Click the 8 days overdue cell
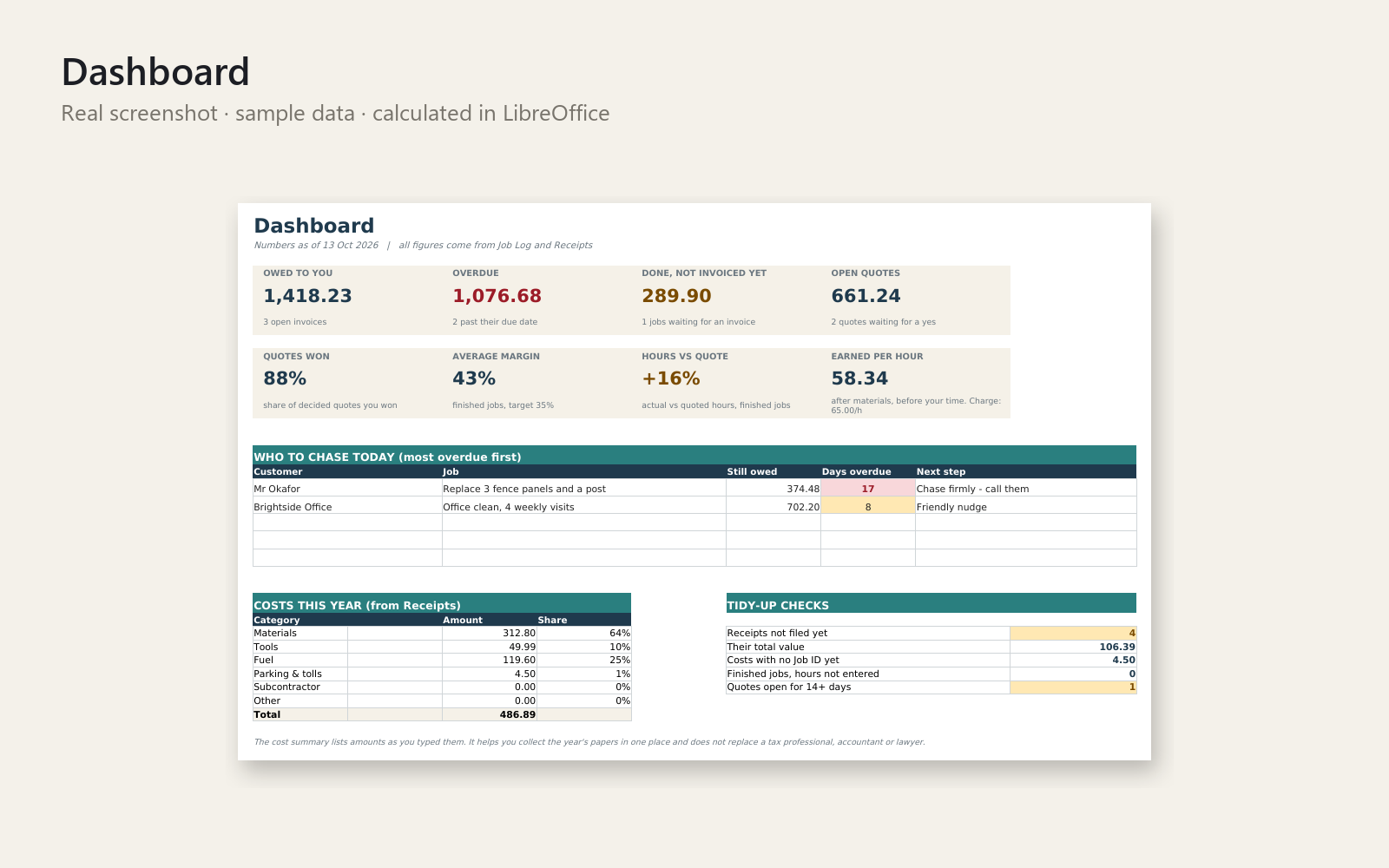The width and height of the screenshot is (1389, 868). [x=868, y=507]
